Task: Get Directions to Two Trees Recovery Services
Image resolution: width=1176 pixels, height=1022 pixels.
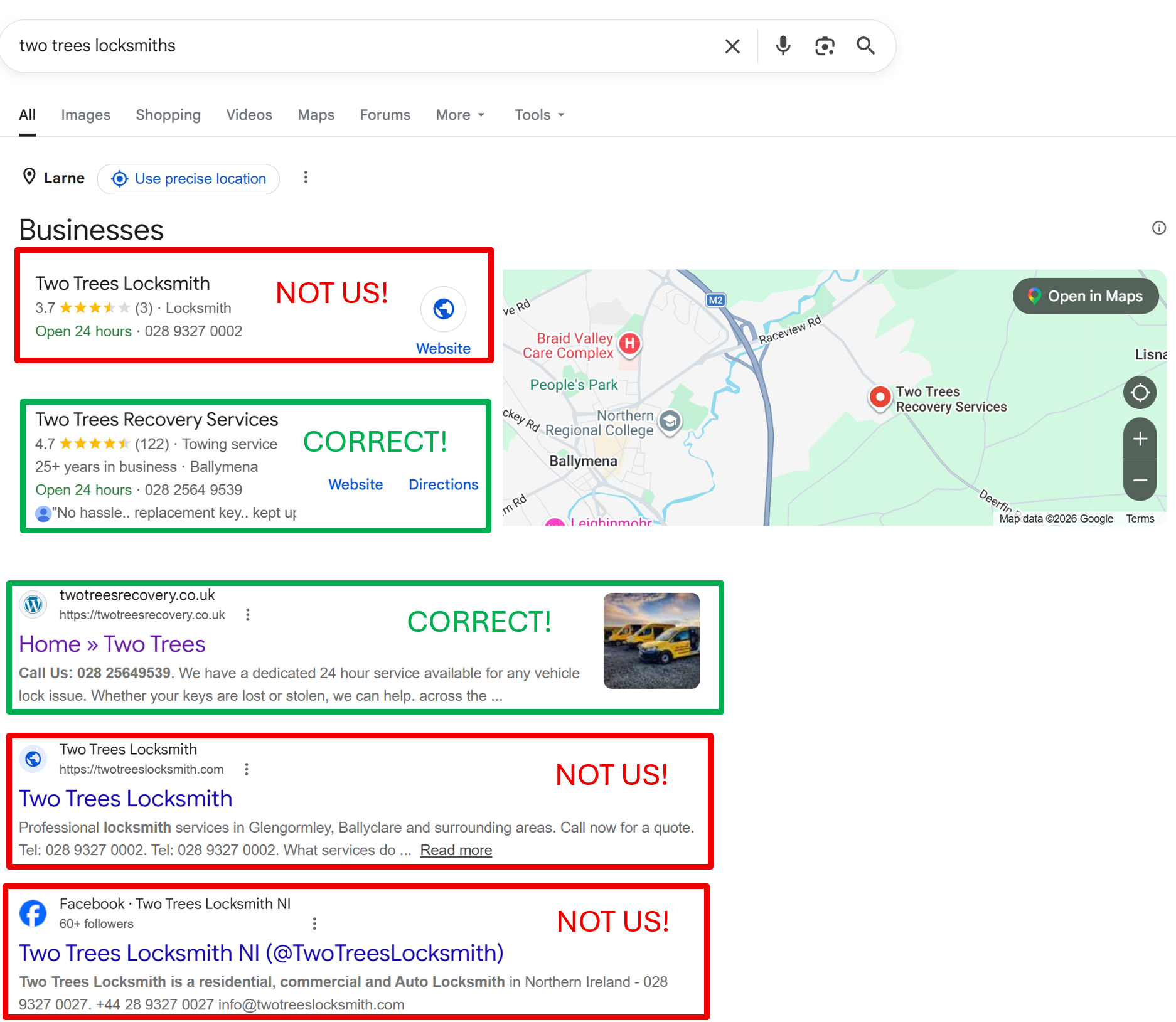Action: tap(444, 484)
